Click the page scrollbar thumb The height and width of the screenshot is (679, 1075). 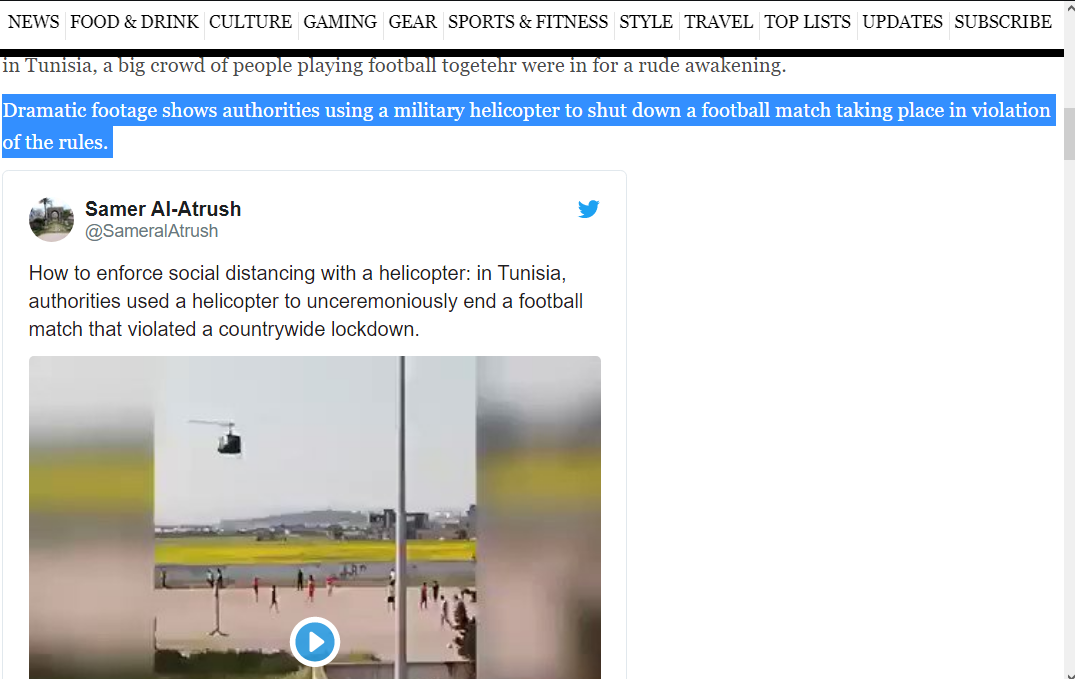coord(1069,130)
